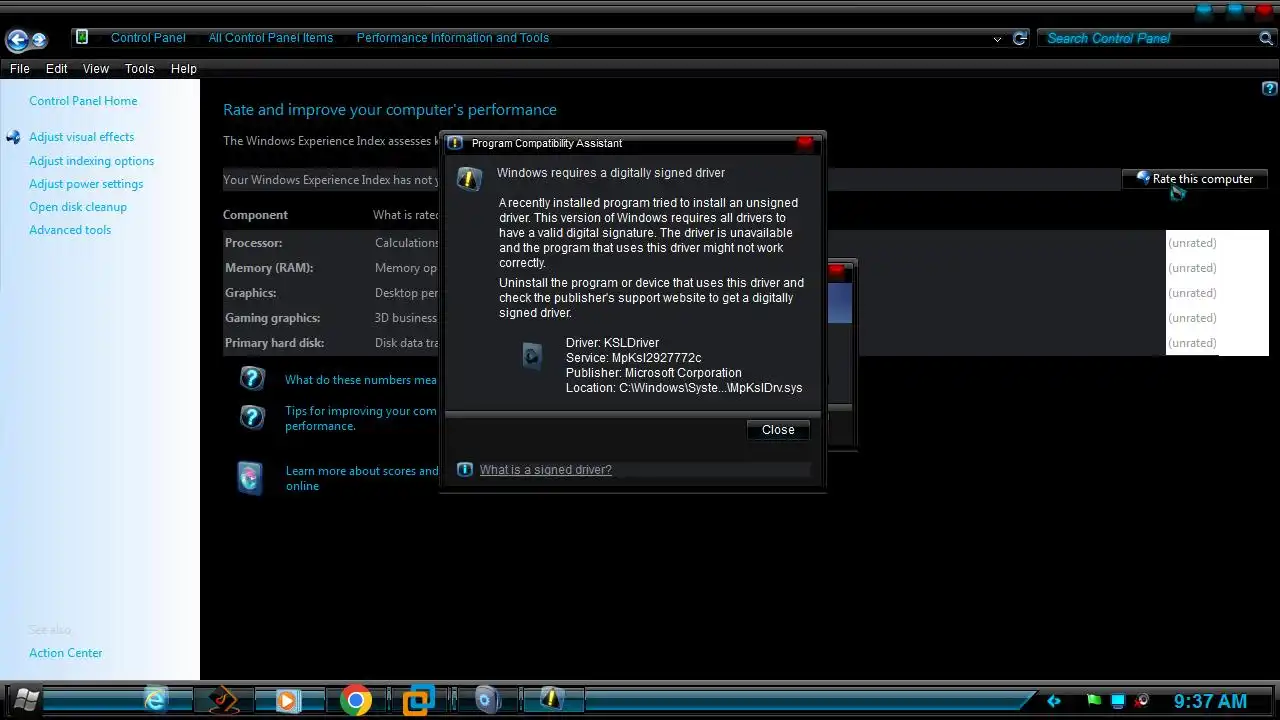Open the Help menu
Image resolution: width=1280 pixels, height=720 pixels.
(x=183, y=69)
